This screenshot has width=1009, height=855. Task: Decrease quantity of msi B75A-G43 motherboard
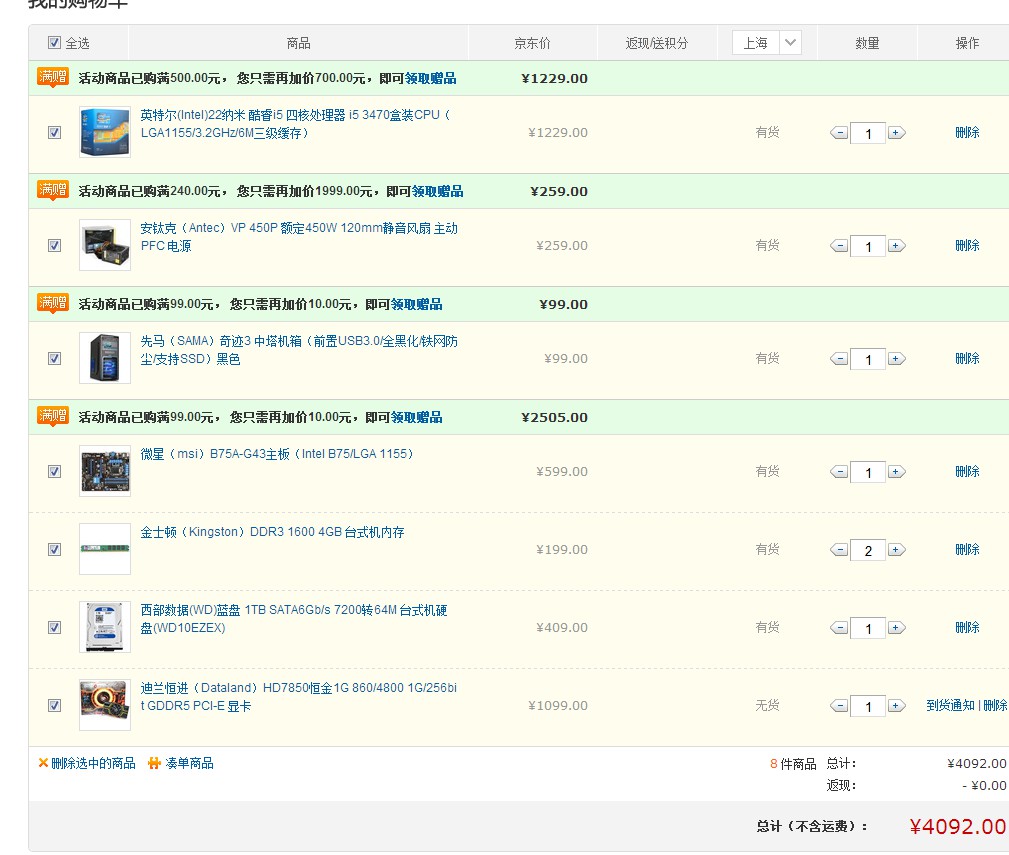point(839,472)
